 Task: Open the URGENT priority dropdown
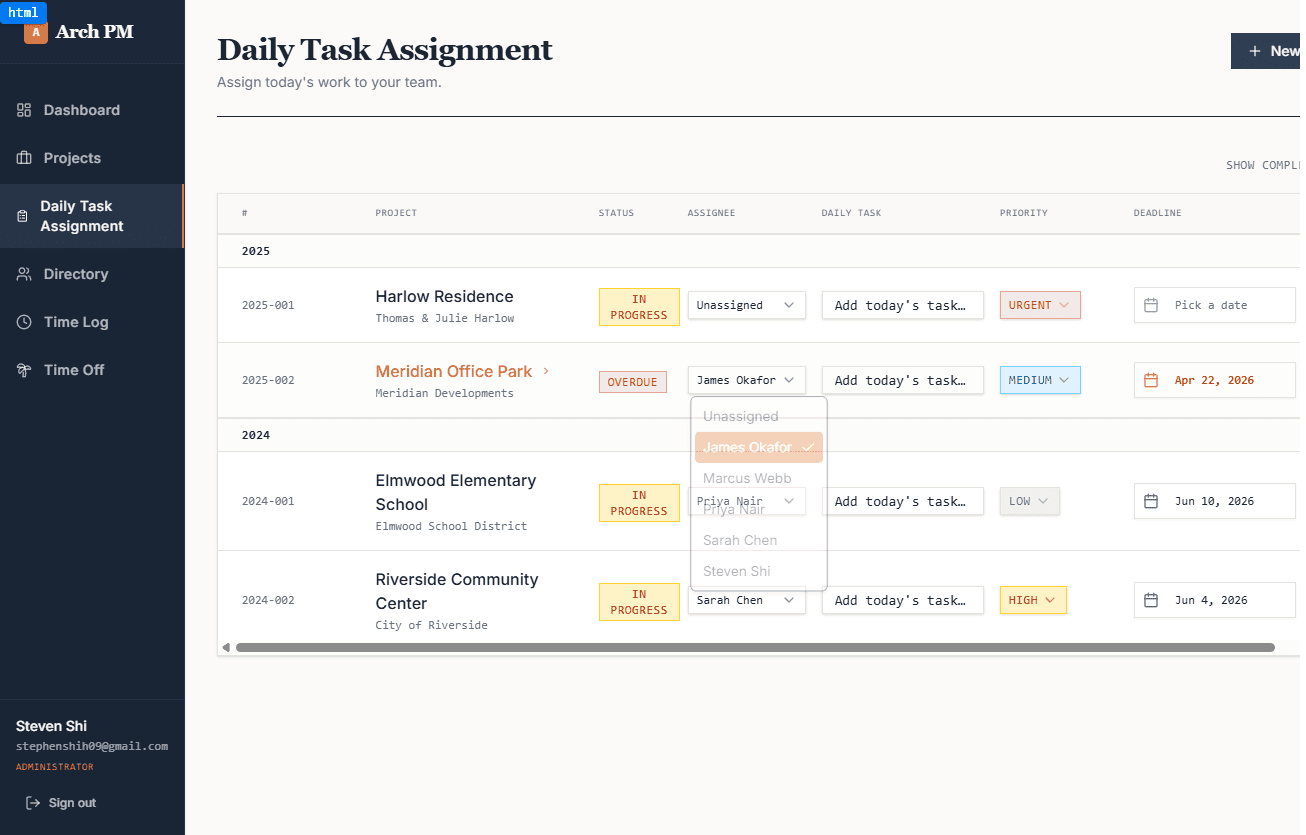(1040, 305)
